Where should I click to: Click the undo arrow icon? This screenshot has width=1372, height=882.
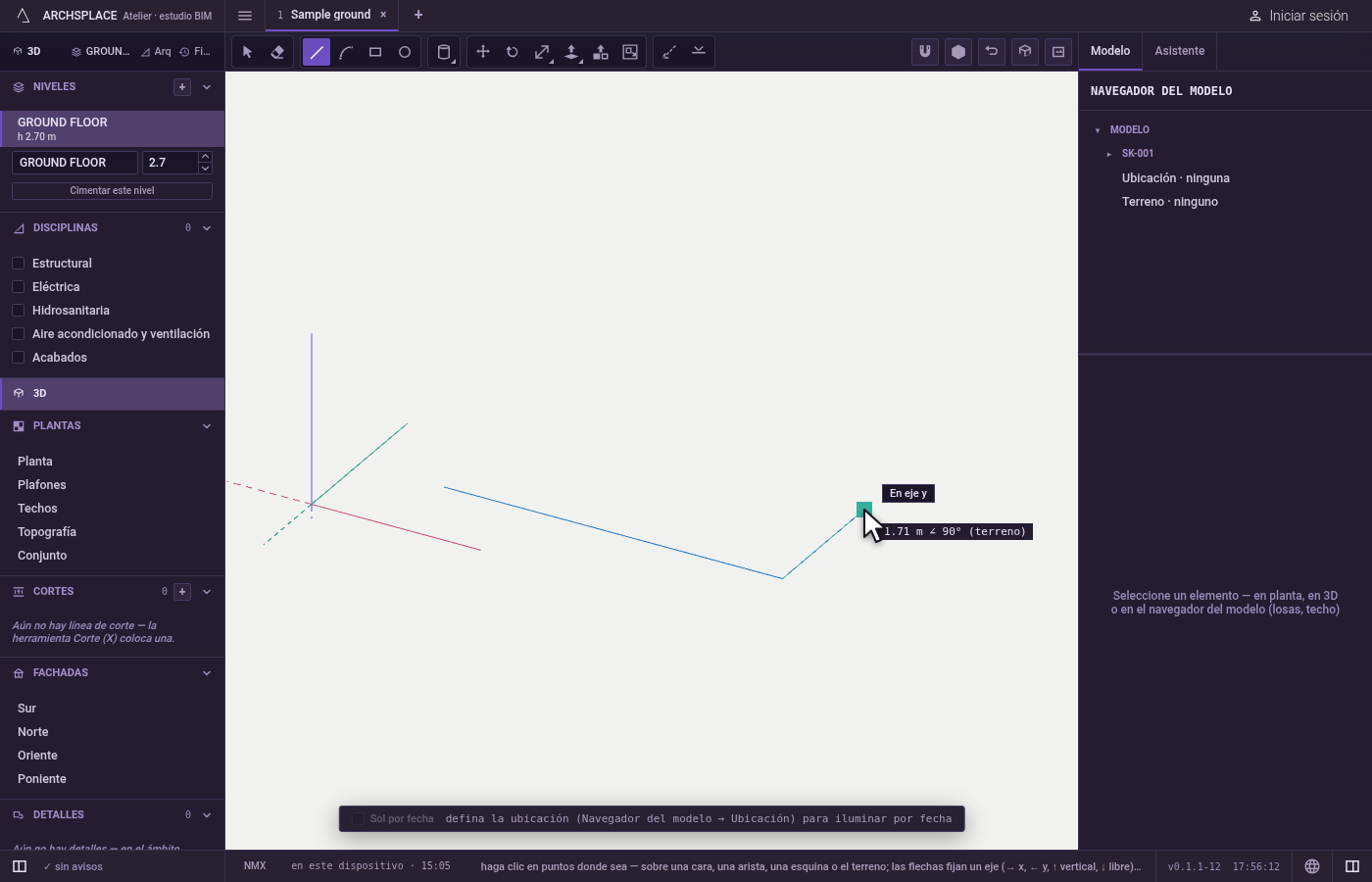[992, 52]
